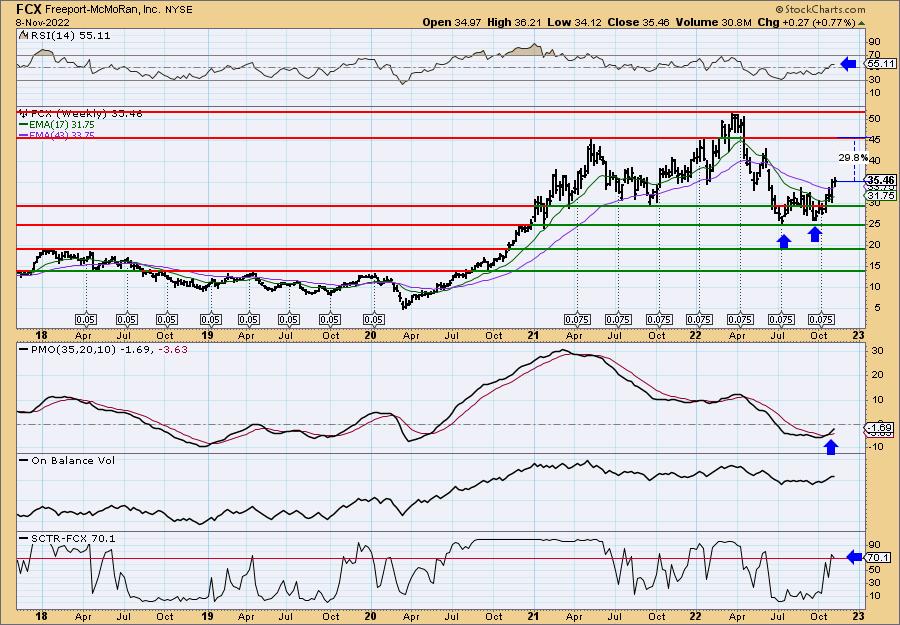900x625 pixels.
Task: Click the 70.1 SCTR axis value tag
Action: tap(879, 558)
